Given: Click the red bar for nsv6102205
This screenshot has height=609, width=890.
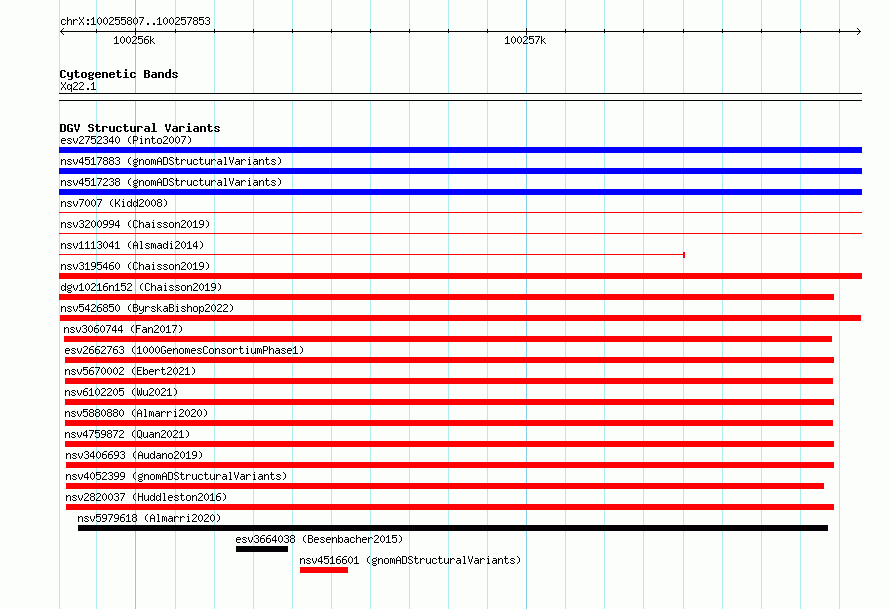Looking at the screenshot, I should [x=450, y=402].
